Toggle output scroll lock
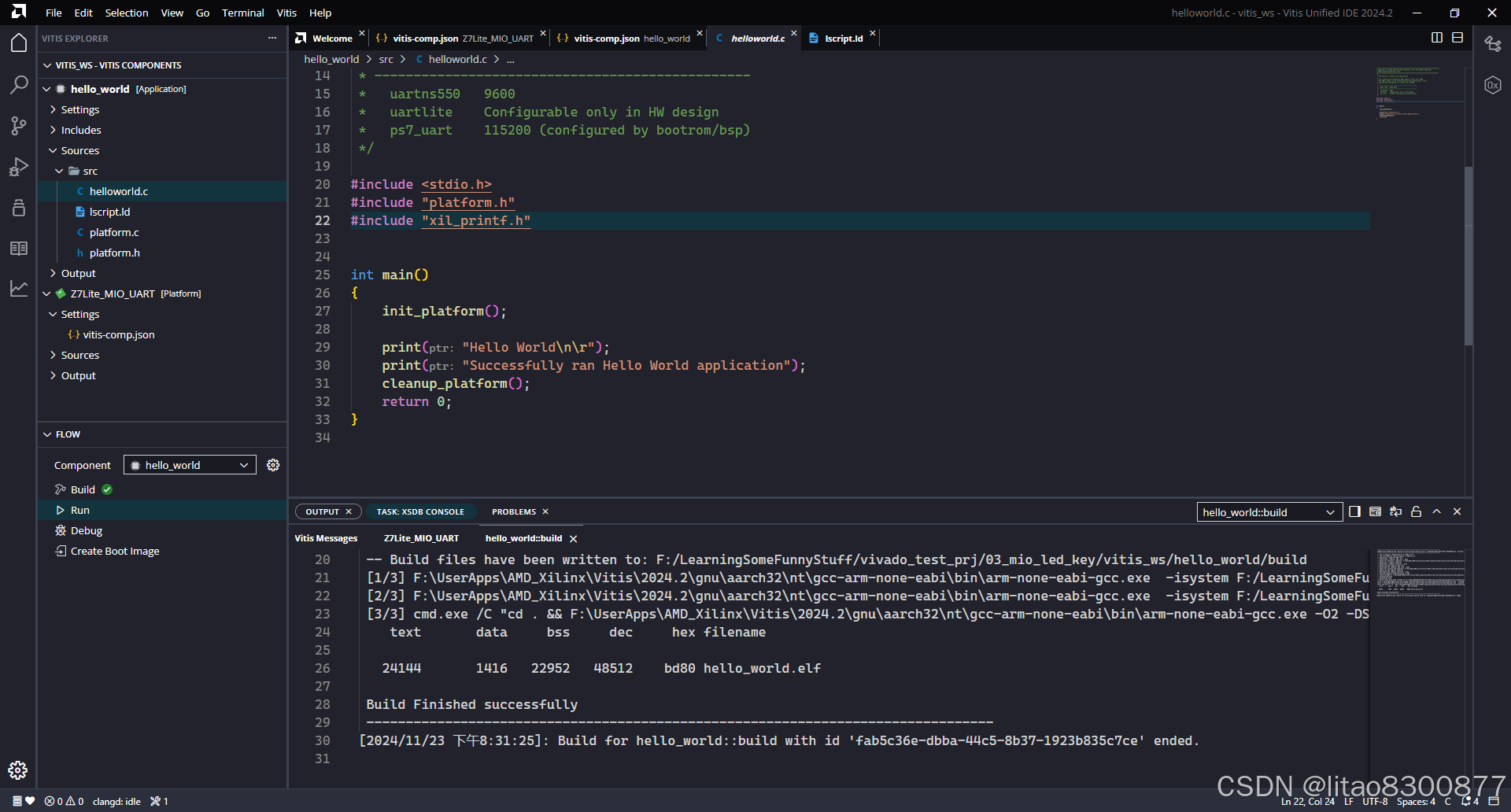This screenshot has height=812, width=1511. tap(1416, 511)
